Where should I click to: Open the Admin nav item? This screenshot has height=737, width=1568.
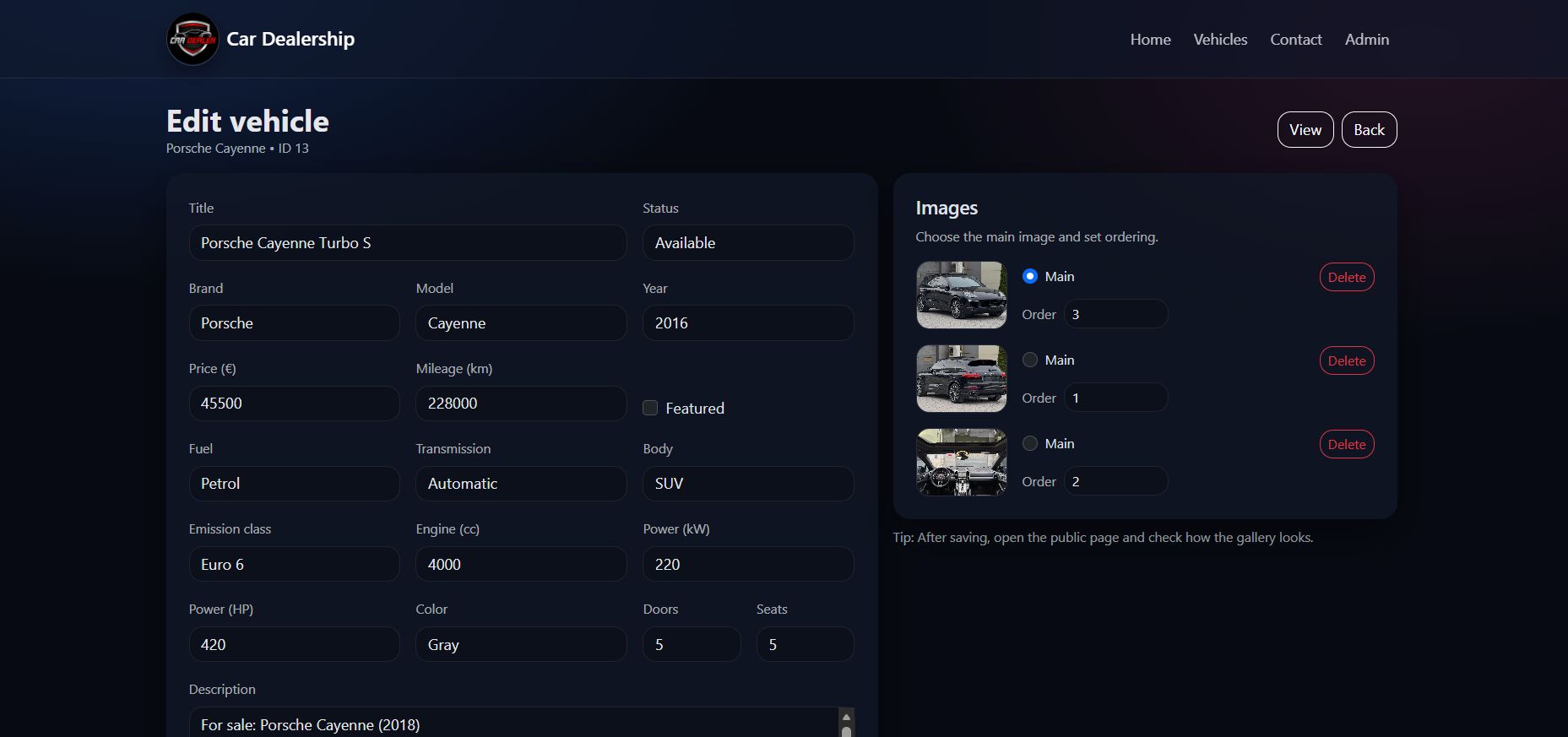[1367, 39]
